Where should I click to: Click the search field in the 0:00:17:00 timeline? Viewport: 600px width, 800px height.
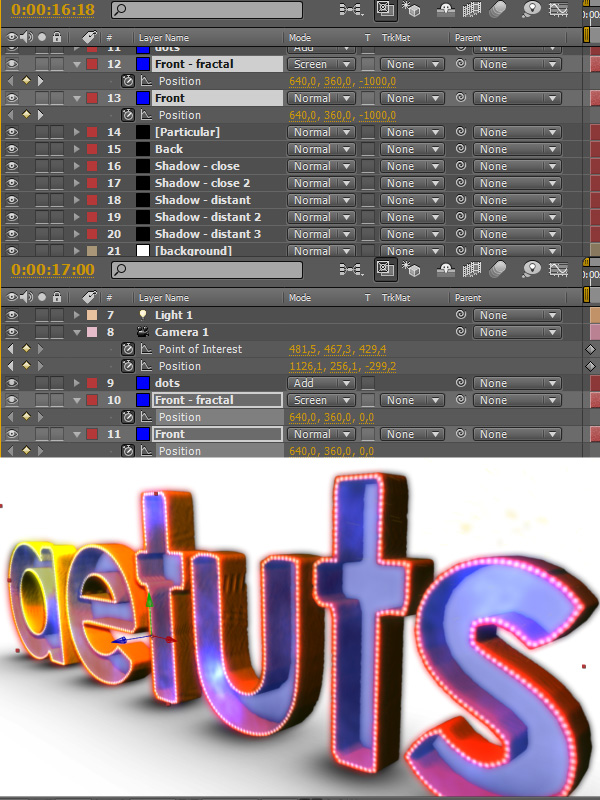pos(207,270)
